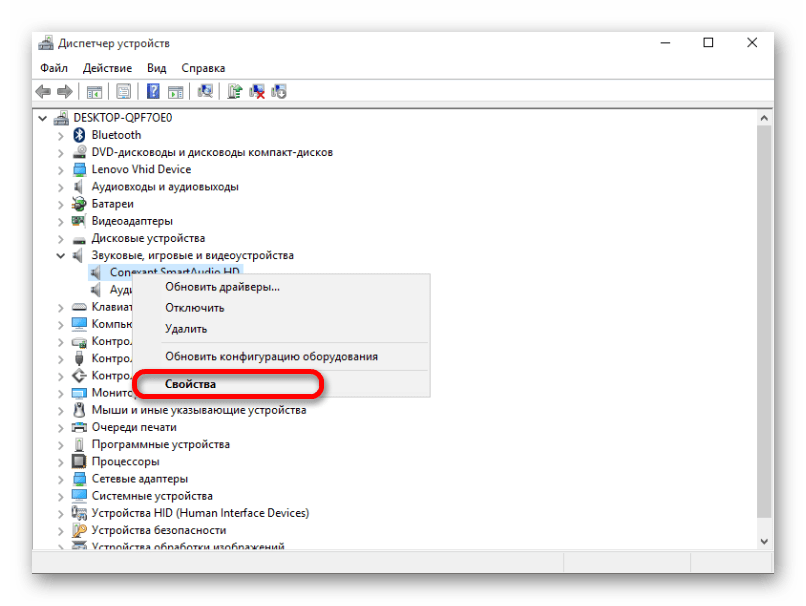This screenshot has width=806, height=606.
Task: Click the uninstall device red-cross icon
Action: click(x=257, y=92)
